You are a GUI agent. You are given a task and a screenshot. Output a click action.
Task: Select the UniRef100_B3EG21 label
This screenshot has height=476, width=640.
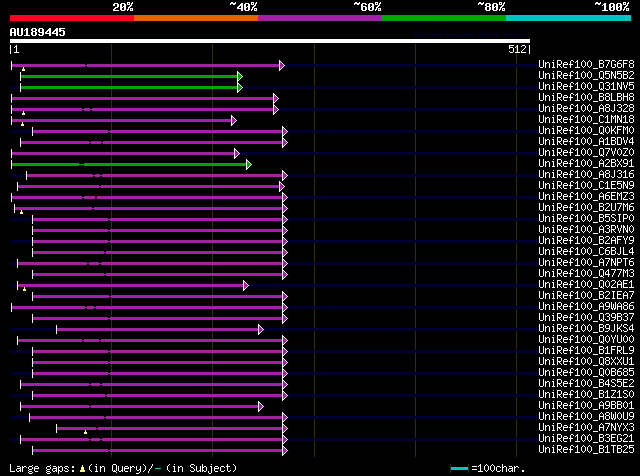[586, 439]
